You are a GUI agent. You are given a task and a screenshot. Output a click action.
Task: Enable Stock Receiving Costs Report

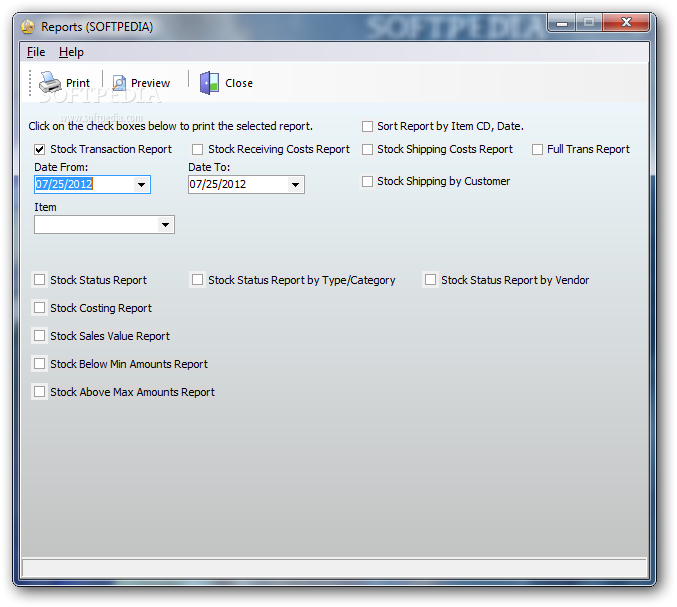coord(197,149)
